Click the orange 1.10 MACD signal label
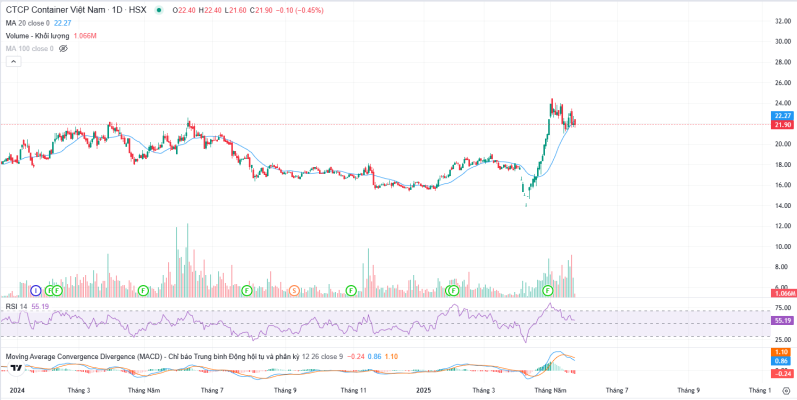797x400 pixels. click(783, 352)
